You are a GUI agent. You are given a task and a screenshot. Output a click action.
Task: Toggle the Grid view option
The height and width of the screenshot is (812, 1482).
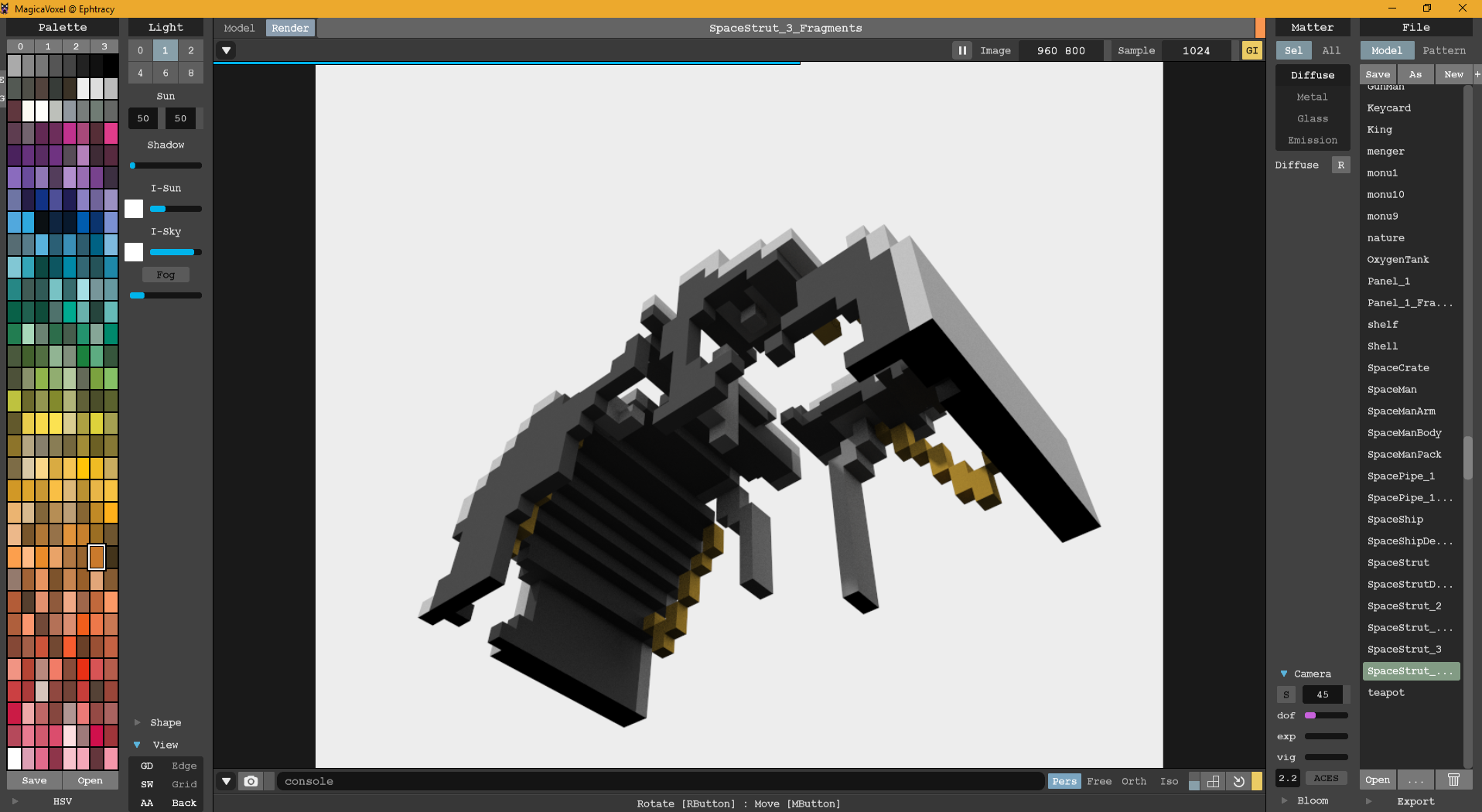[183, 784]
